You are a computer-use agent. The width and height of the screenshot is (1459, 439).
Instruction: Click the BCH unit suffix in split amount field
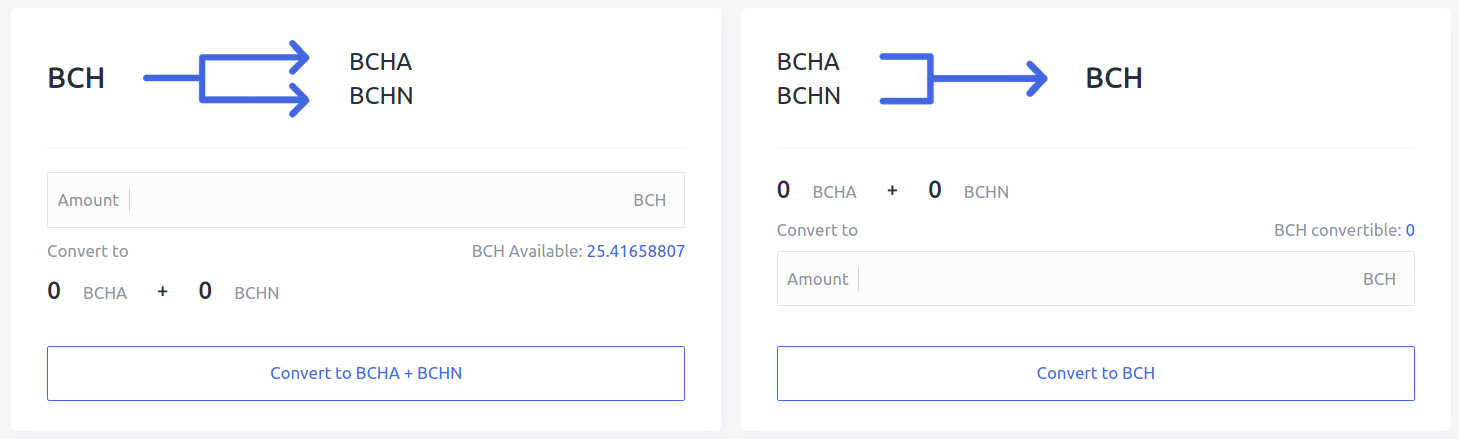[650, 200]
